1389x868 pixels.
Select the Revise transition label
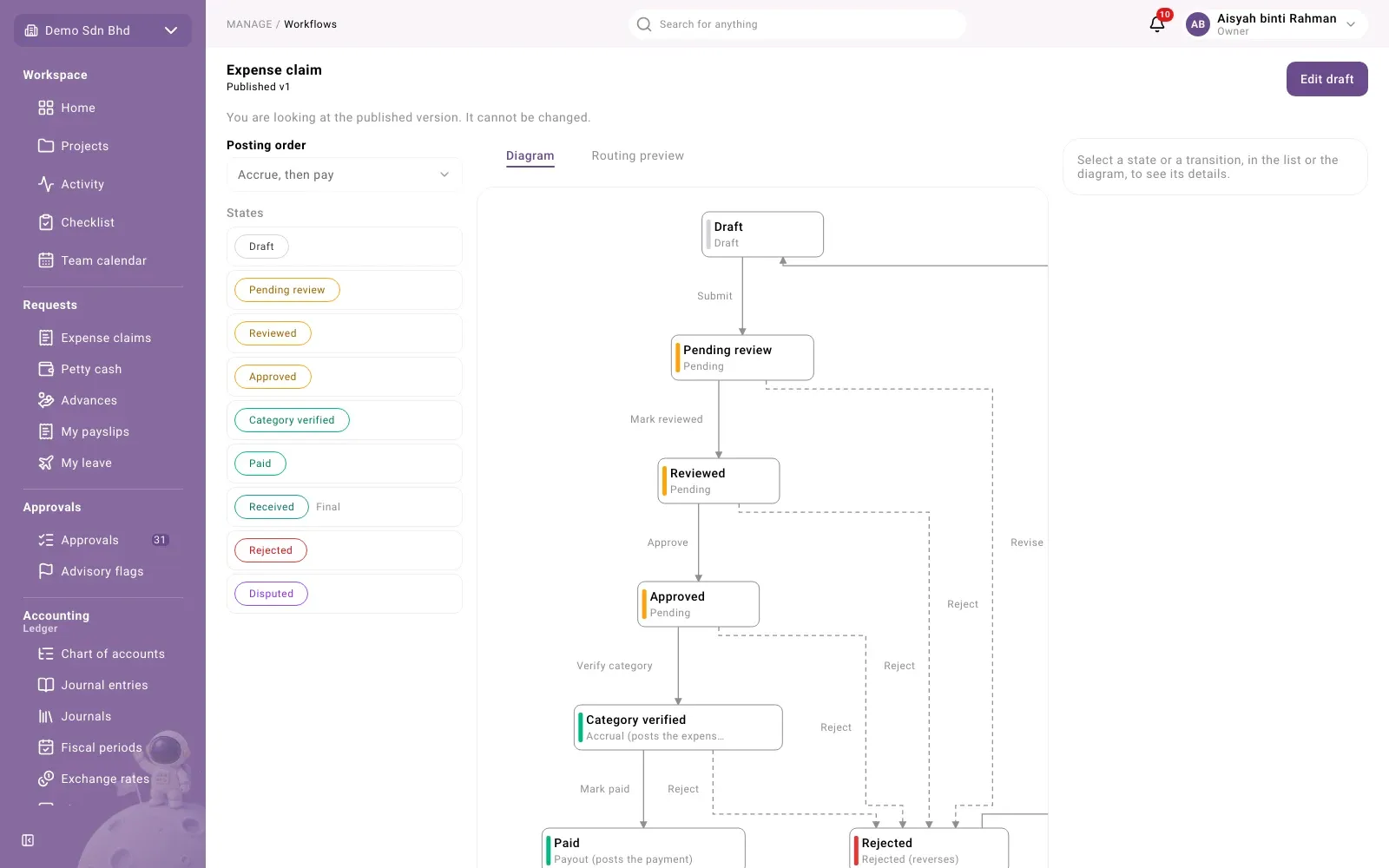(x=1027, y=542)
